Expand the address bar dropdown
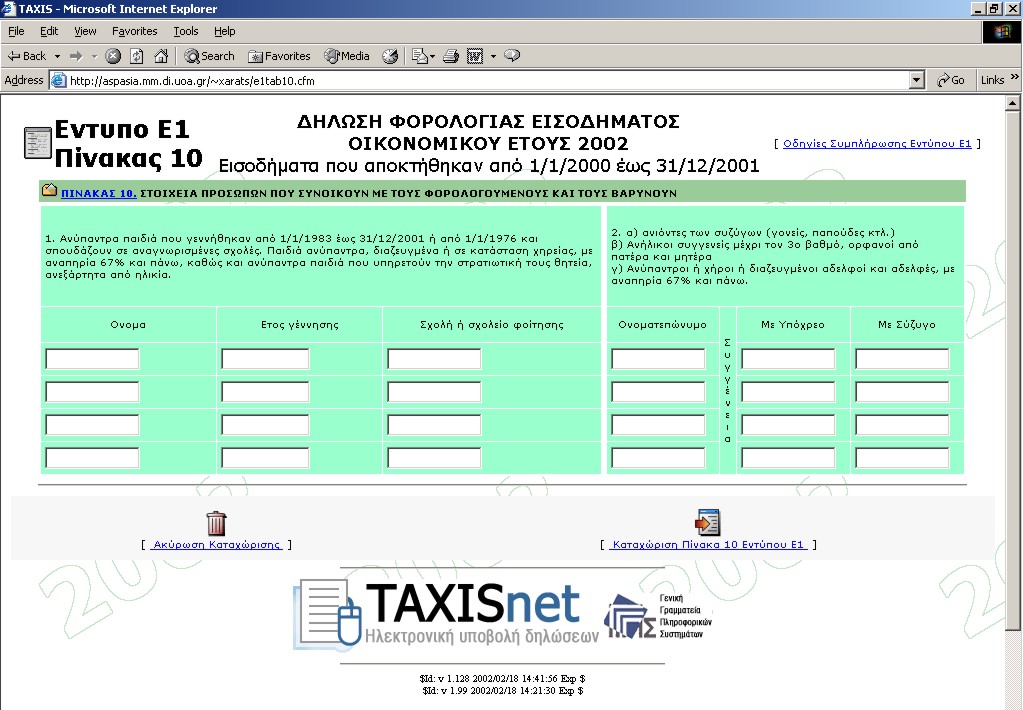 click(917, 81)
